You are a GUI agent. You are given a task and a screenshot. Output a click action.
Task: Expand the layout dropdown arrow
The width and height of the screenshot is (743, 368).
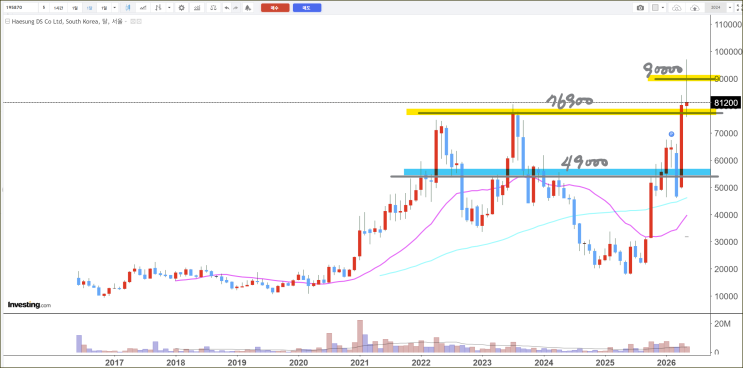(663, 8)
